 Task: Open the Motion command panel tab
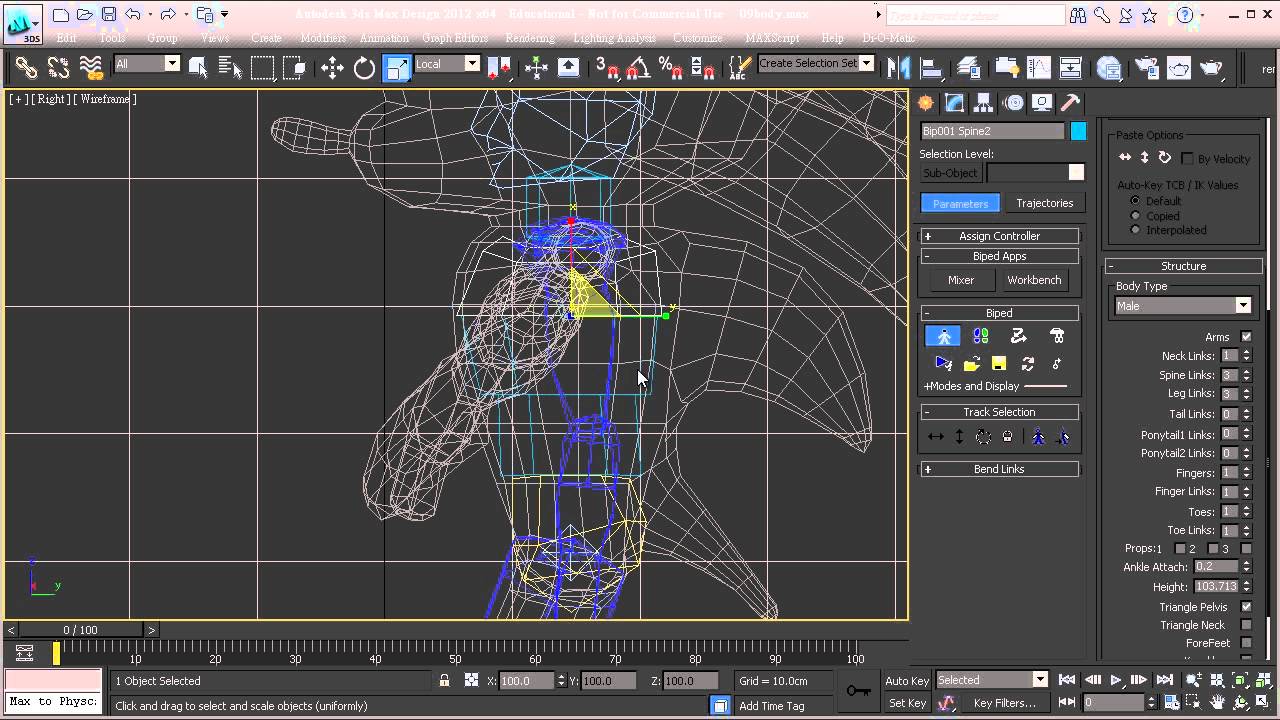click(x=1013, y=103)
